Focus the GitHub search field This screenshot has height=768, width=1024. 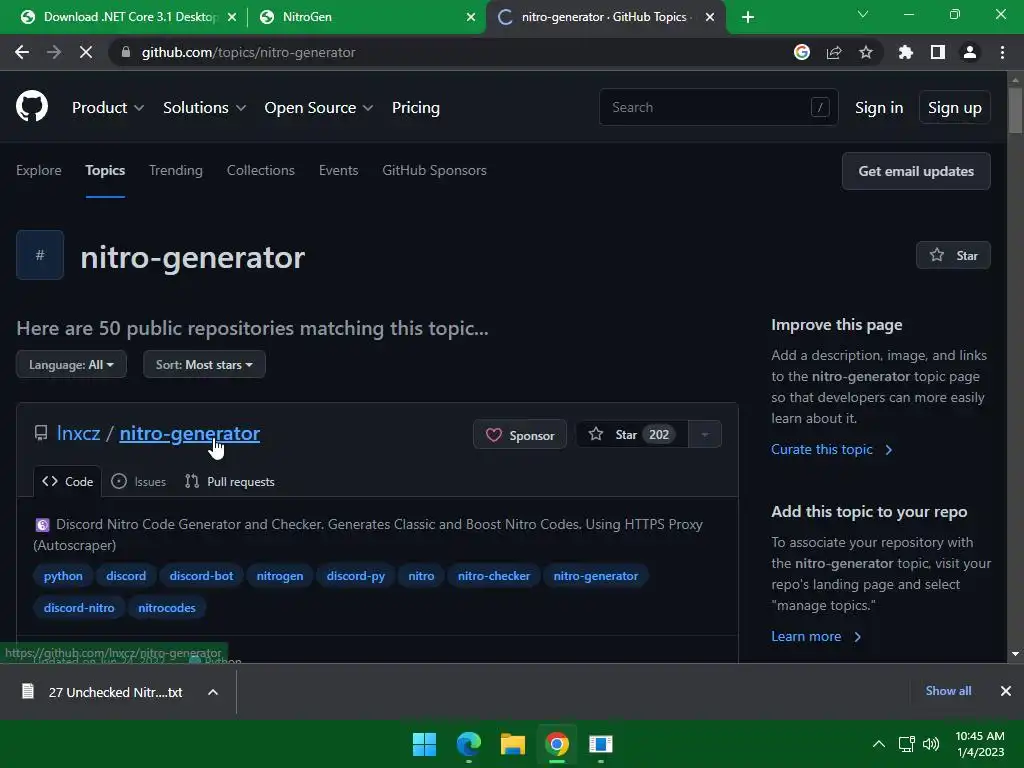(718, 107)
